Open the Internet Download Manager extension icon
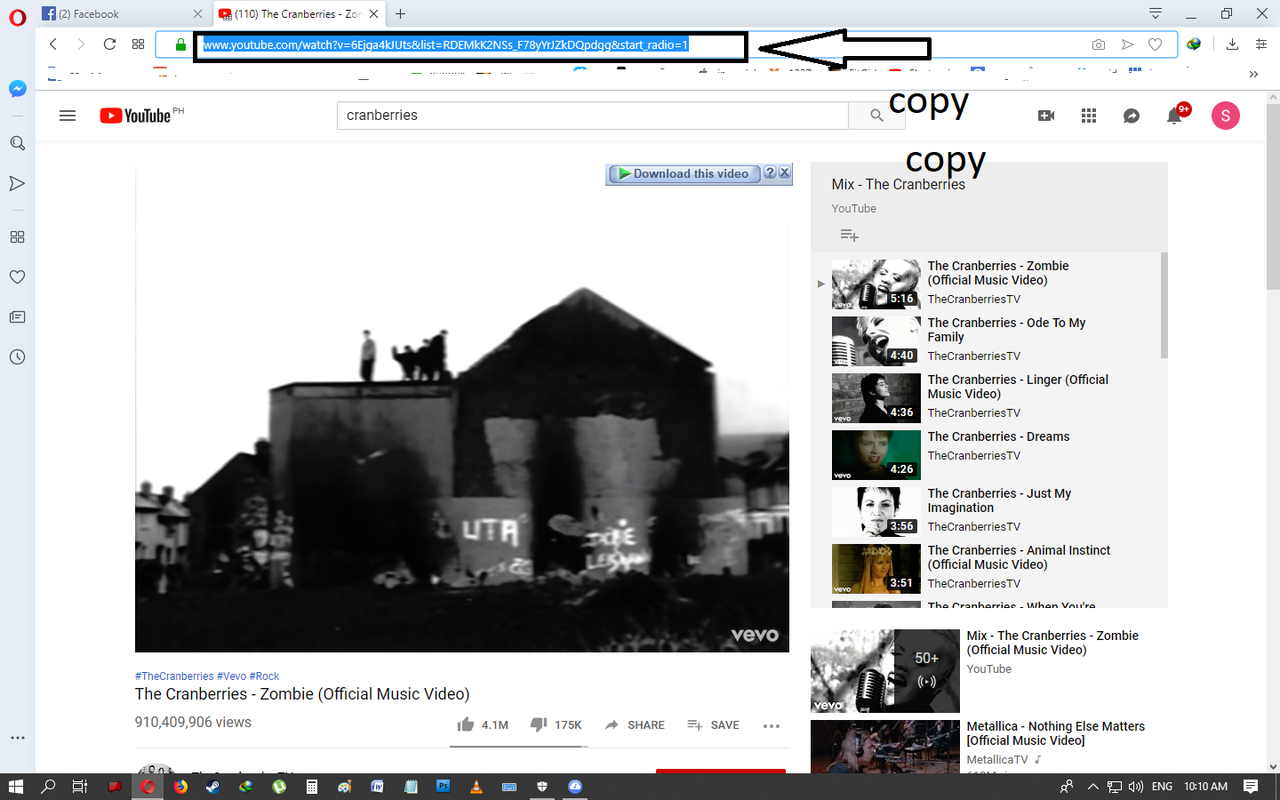 (x=1194, y=44)
